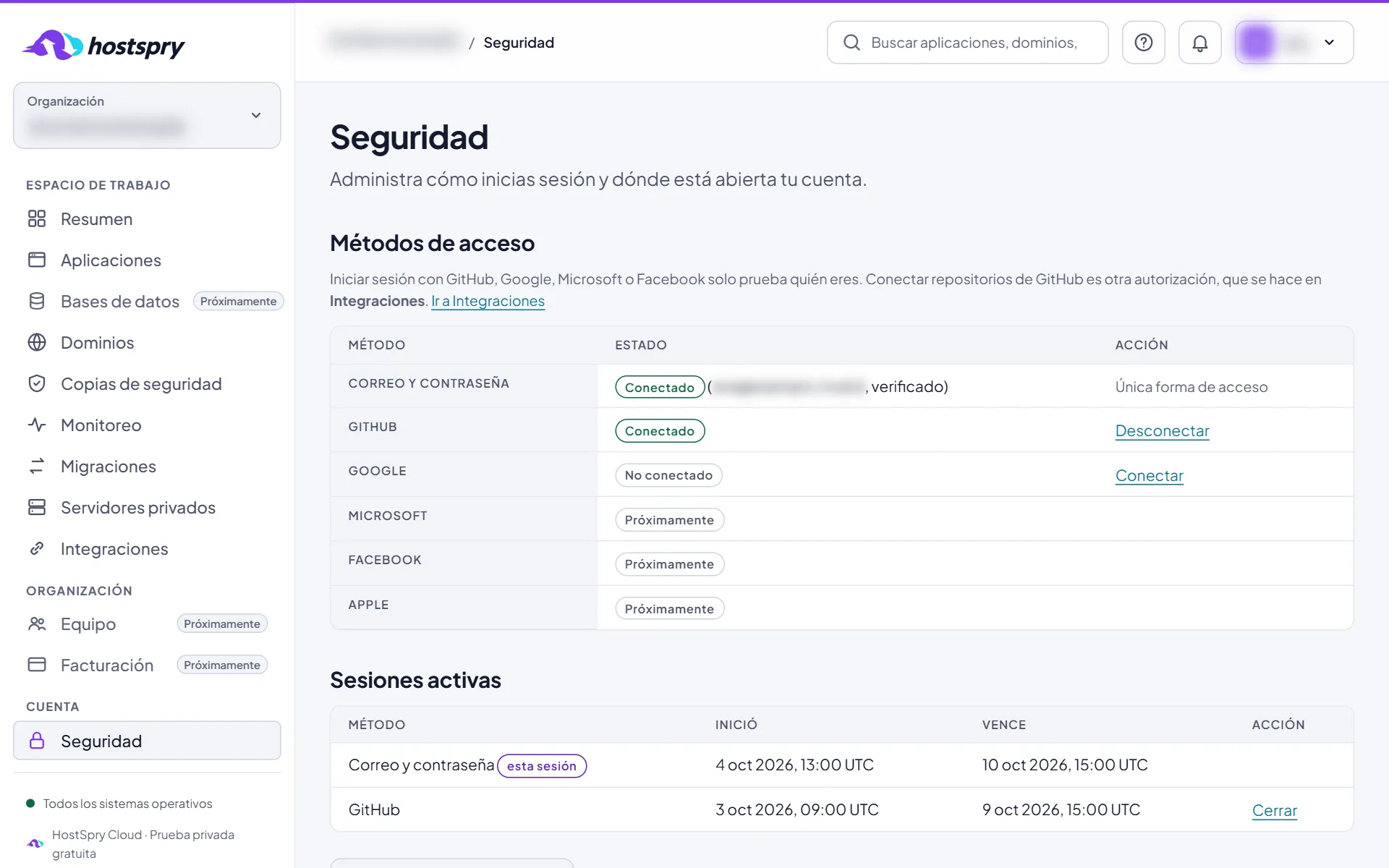Open the user account menu chevron
Image resolution: width=1389 pixels, height=868 pixels.
(1329, 43)
